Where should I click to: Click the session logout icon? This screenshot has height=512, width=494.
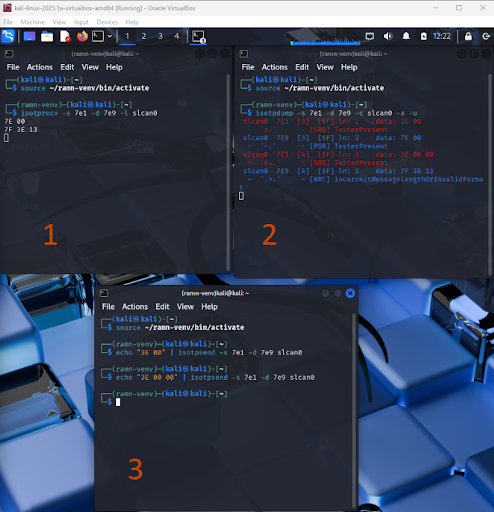(486, 36)
